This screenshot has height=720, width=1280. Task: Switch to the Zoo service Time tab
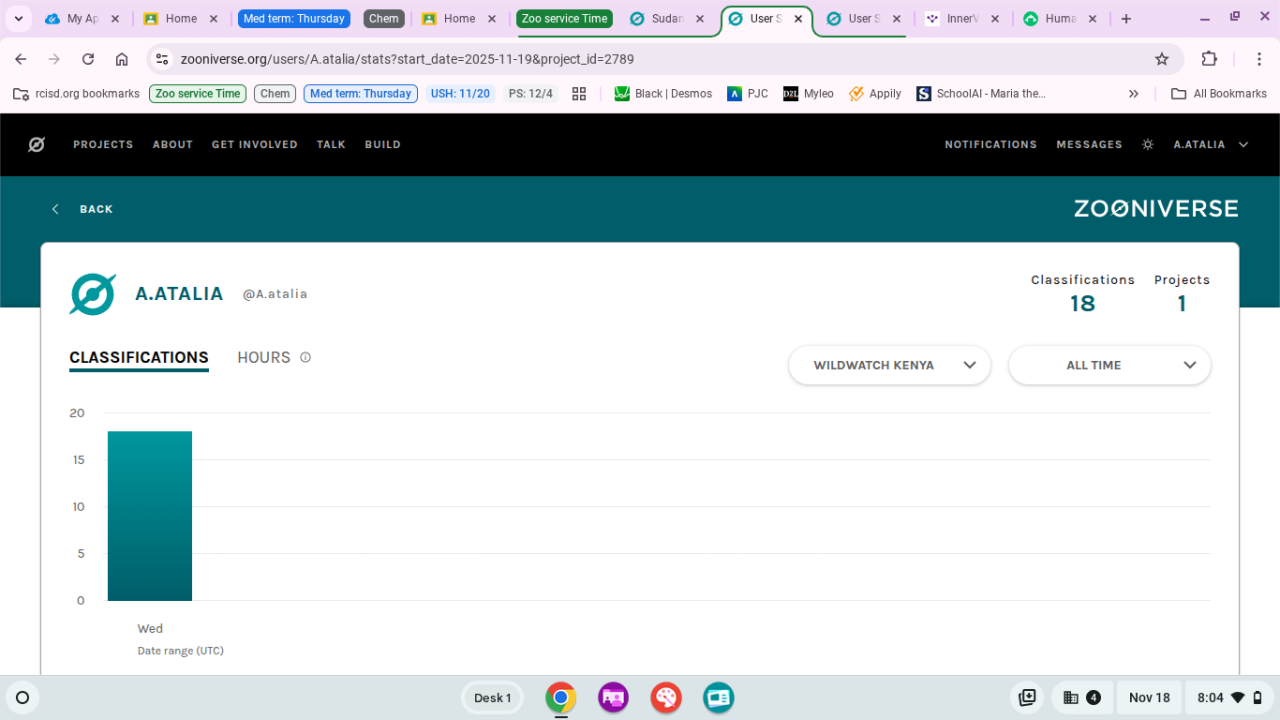[564, 19]
